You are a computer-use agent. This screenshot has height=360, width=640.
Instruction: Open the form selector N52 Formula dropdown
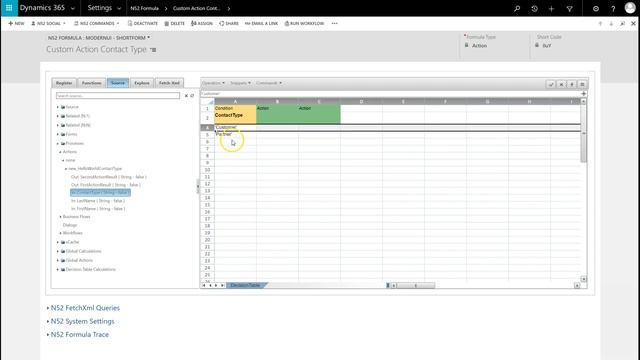point(98,38)
